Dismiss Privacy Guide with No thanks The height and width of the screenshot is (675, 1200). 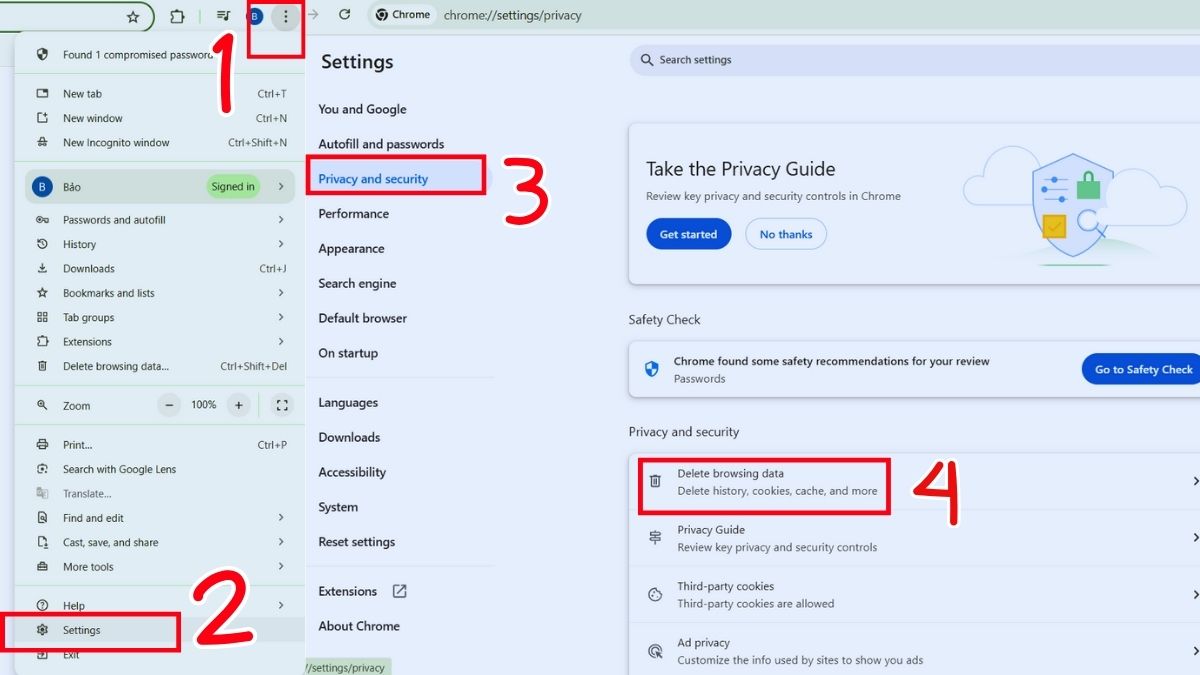click(x=786, y=234)
